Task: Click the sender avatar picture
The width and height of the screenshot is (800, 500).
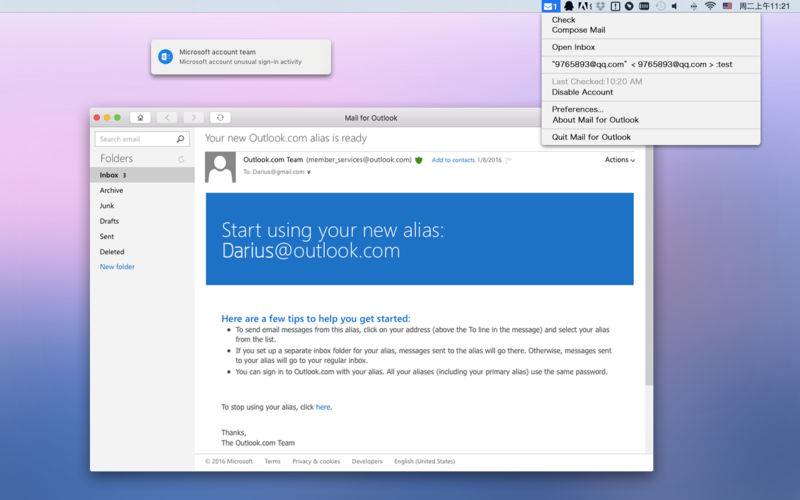Action: coord(220,167)
